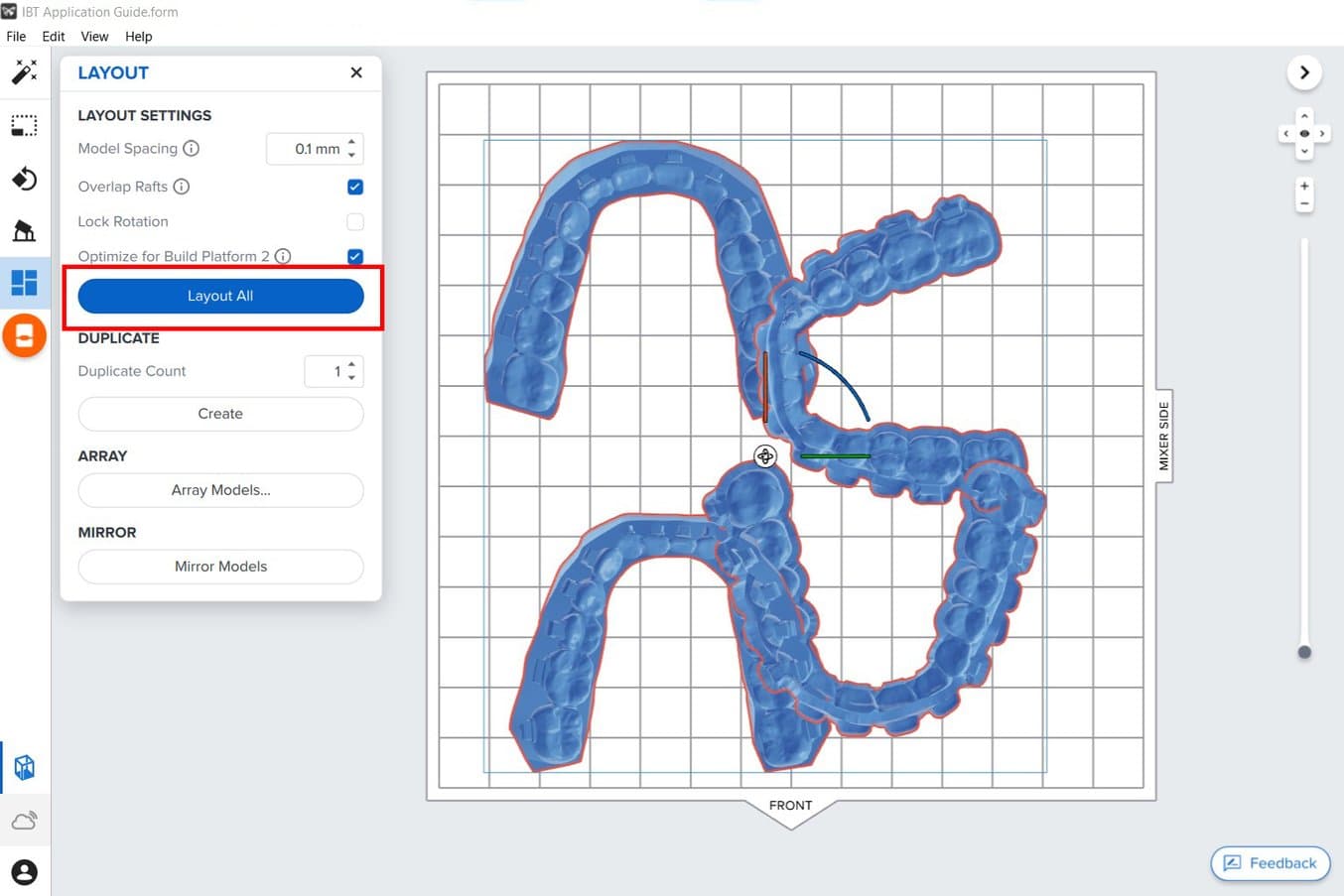Click the red vertical axis handle on the manipulator

765,386
